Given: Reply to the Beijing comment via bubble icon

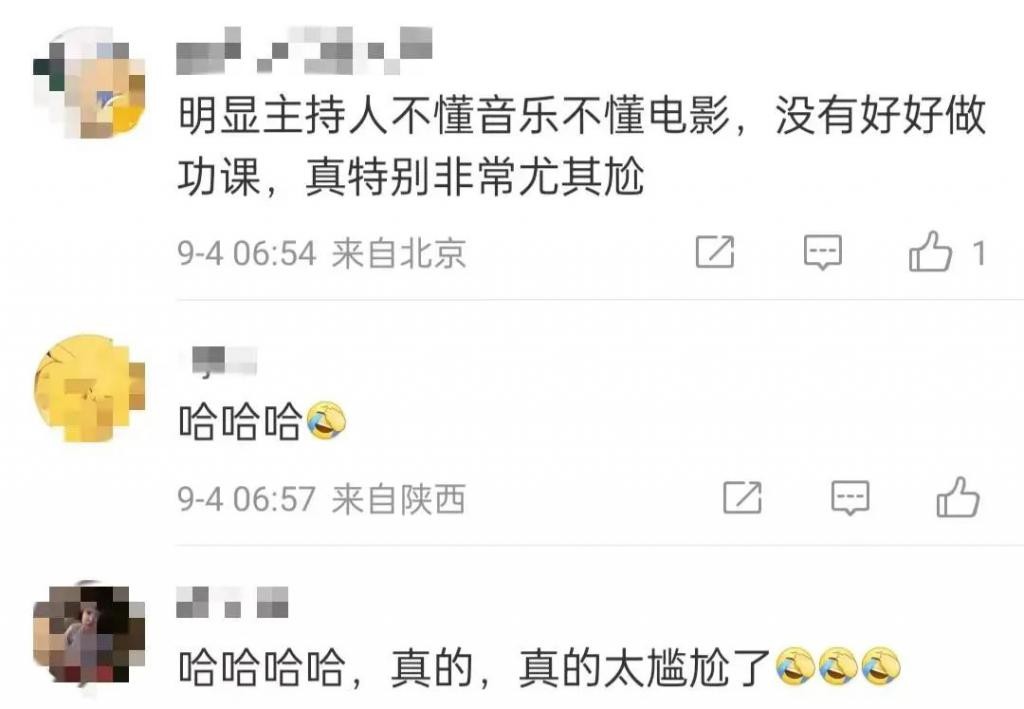Looking at the screenshot, I should click(822, 252).
